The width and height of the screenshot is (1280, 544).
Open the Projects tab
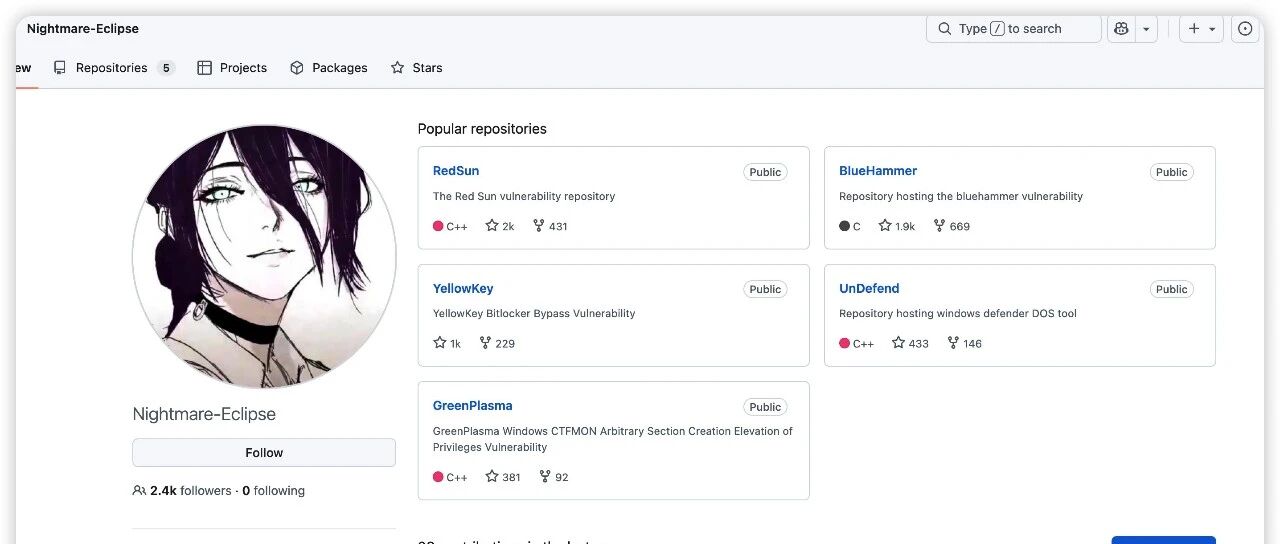coord(232,68)
